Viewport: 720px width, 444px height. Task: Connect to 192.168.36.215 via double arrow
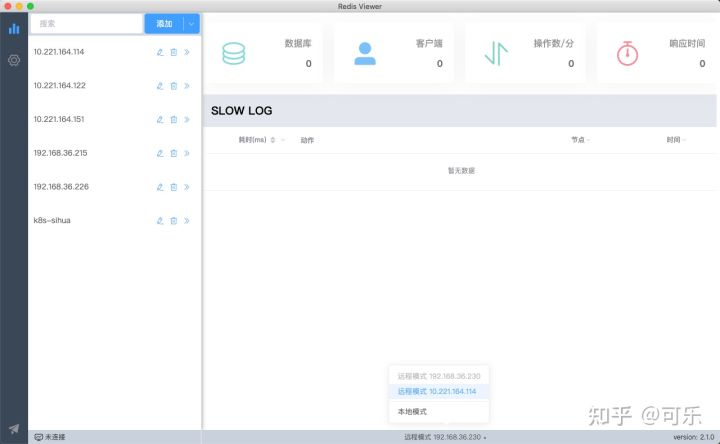tap(187, 153)
